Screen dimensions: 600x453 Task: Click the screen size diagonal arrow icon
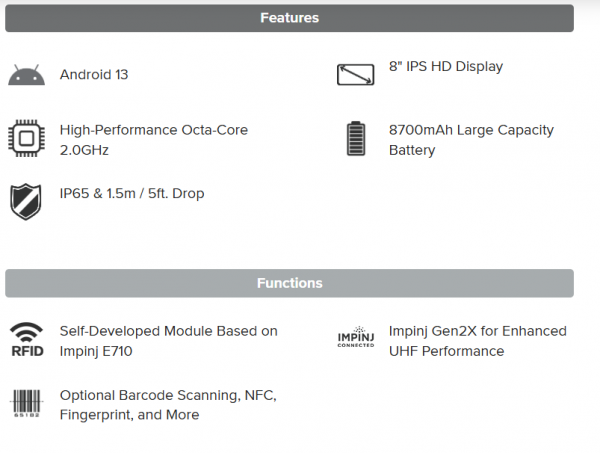[355, 74]
